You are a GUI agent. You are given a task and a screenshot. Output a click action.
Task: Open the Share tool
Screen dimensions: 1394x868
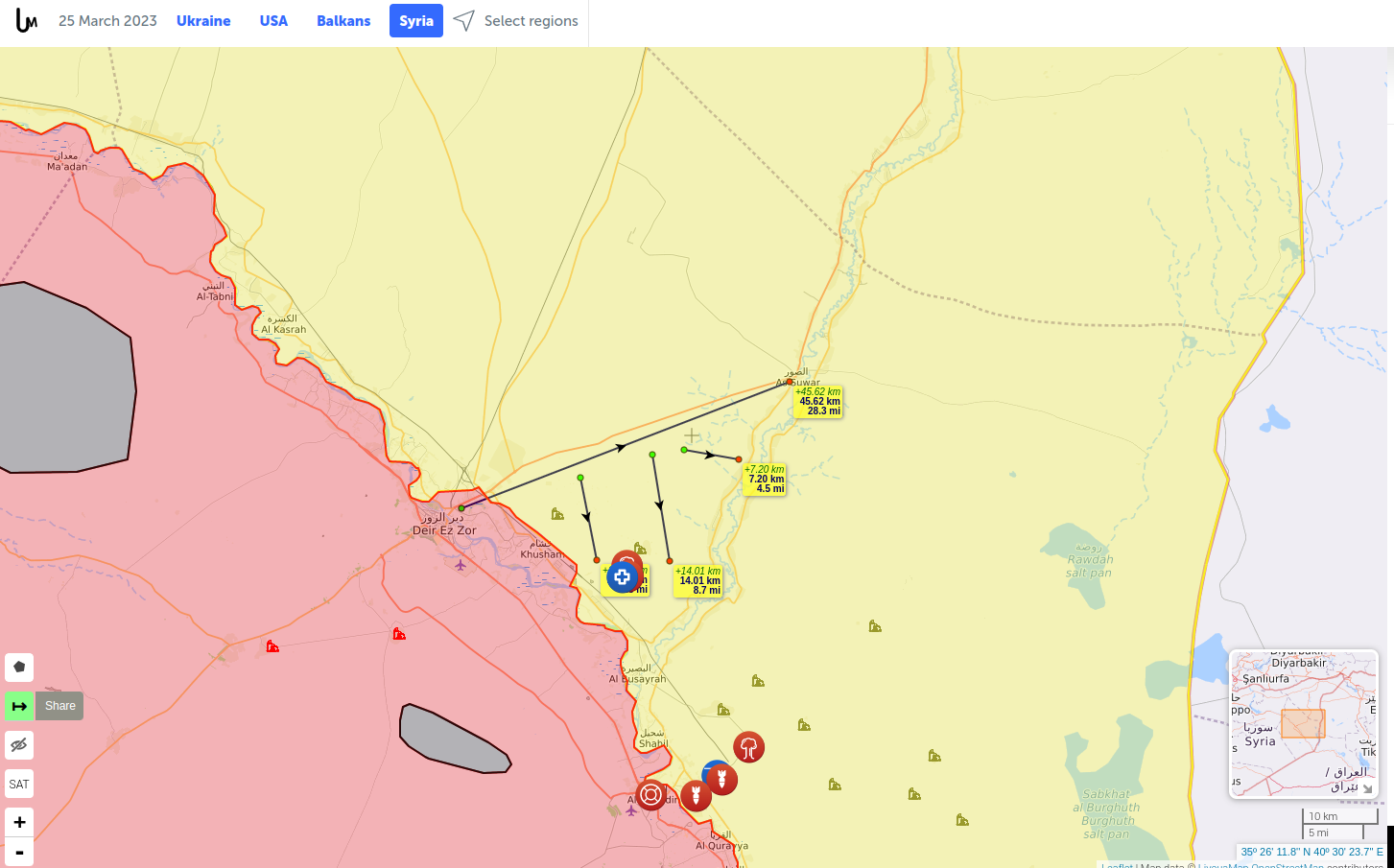(59, 706)
